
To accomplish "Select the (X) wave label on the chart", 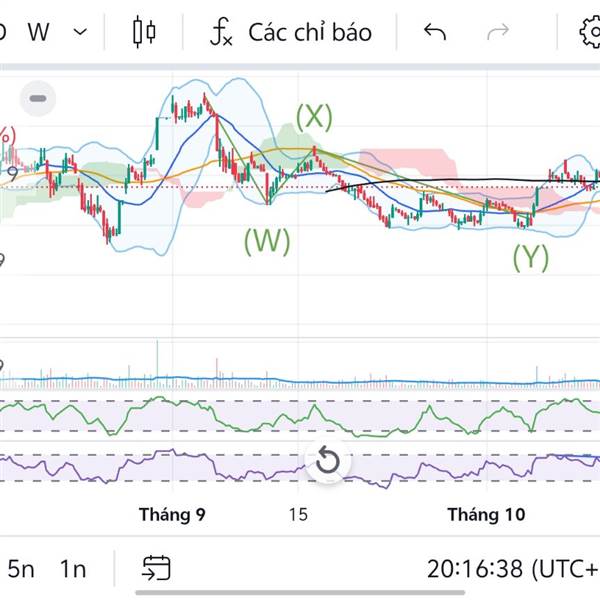I will 313,117.
